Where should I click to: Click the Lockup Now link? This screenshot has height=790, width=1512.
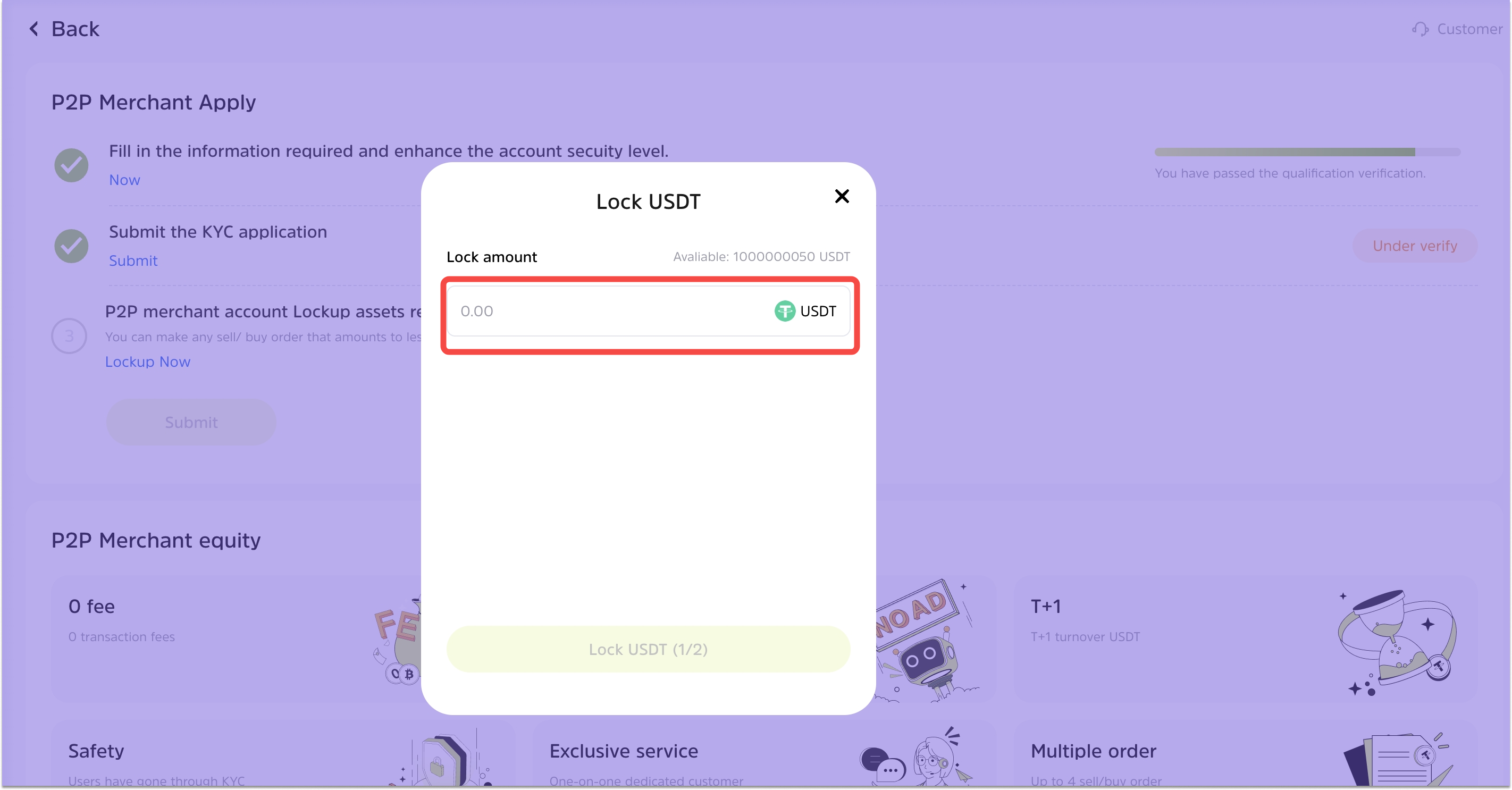coord(148,362)
